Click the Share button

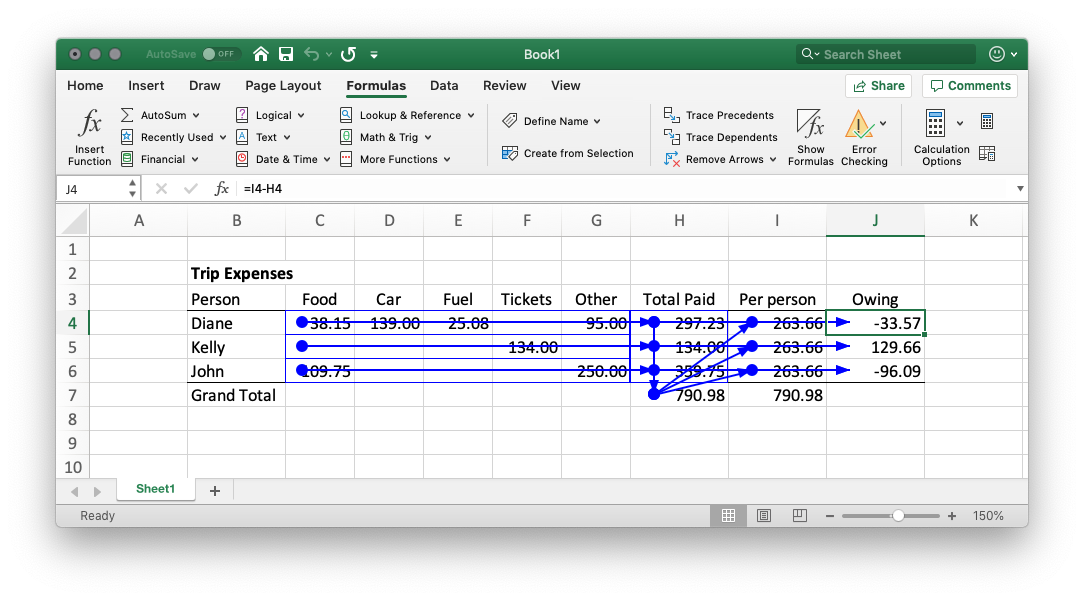879,86
